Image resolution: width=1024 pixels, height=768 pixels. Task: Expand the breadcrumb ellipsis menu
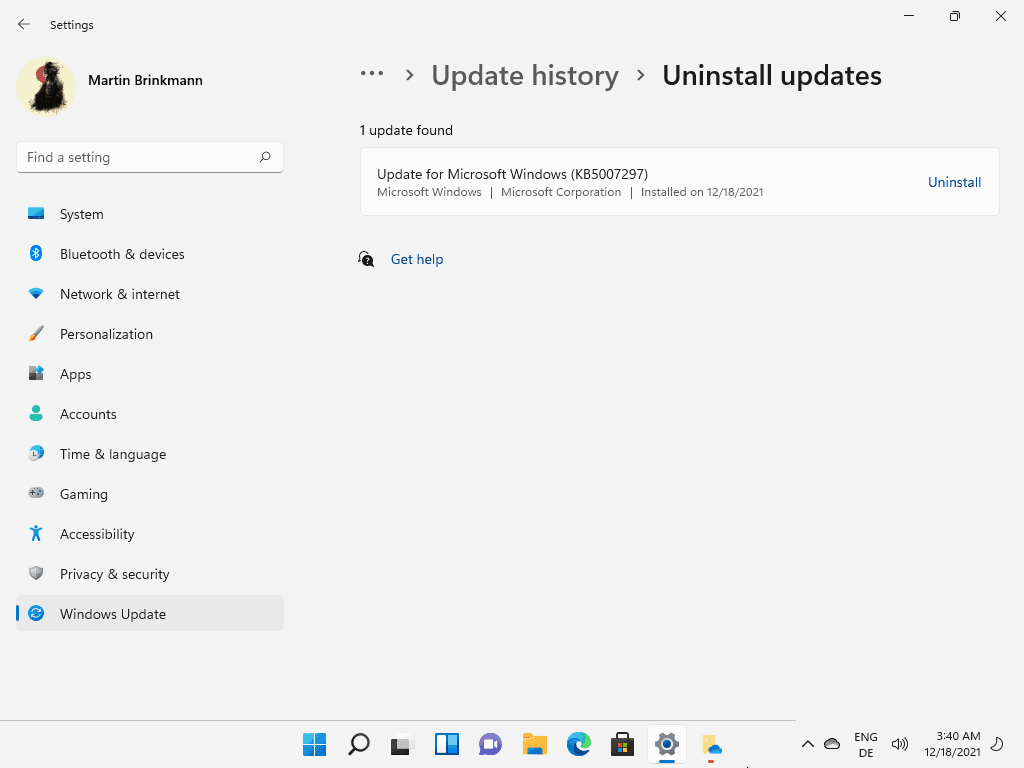[372, 75]
